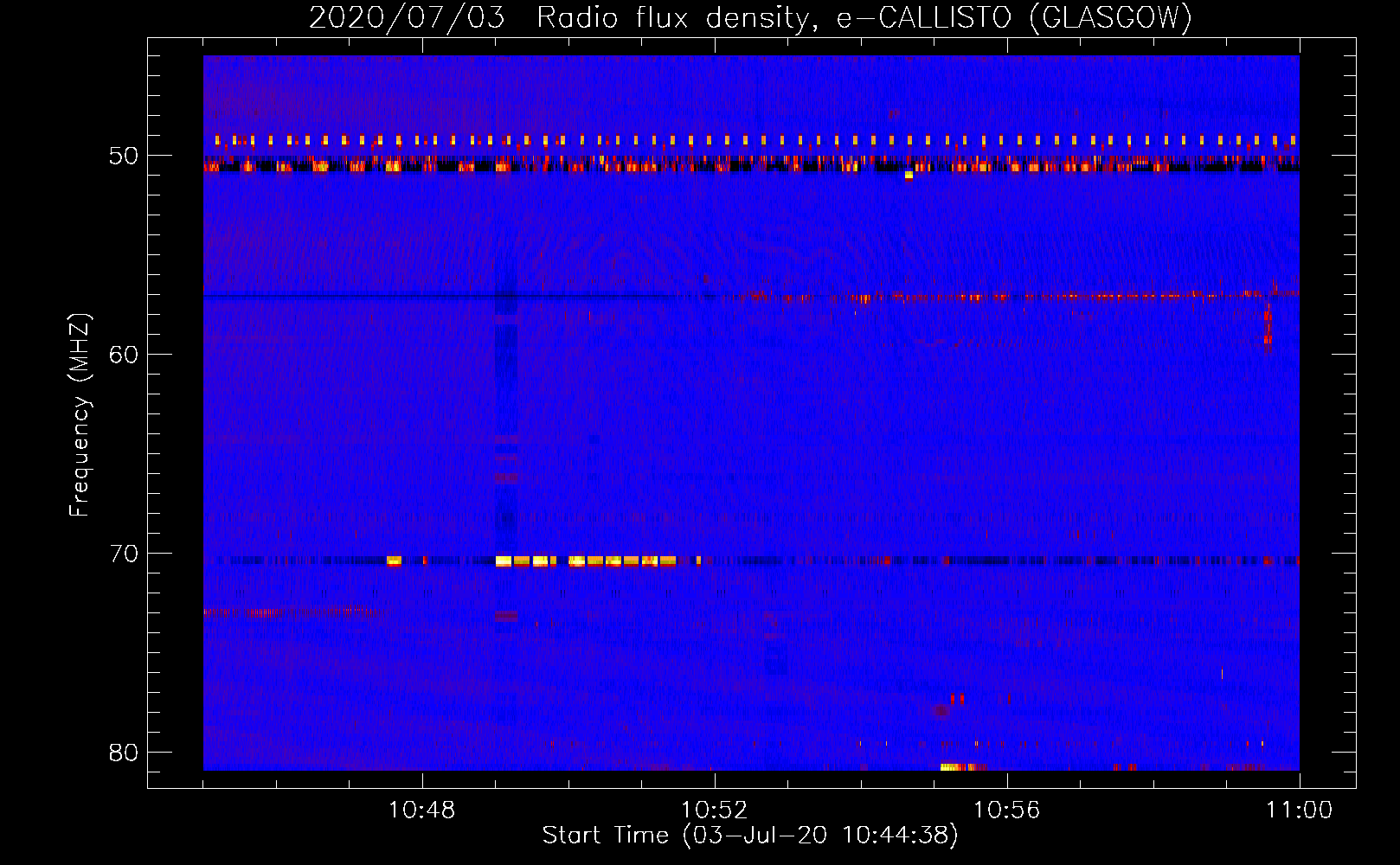Select the 60 frequency tick label
The width and height of the screenshot is (1400, 865).
(x=124, y=355)
